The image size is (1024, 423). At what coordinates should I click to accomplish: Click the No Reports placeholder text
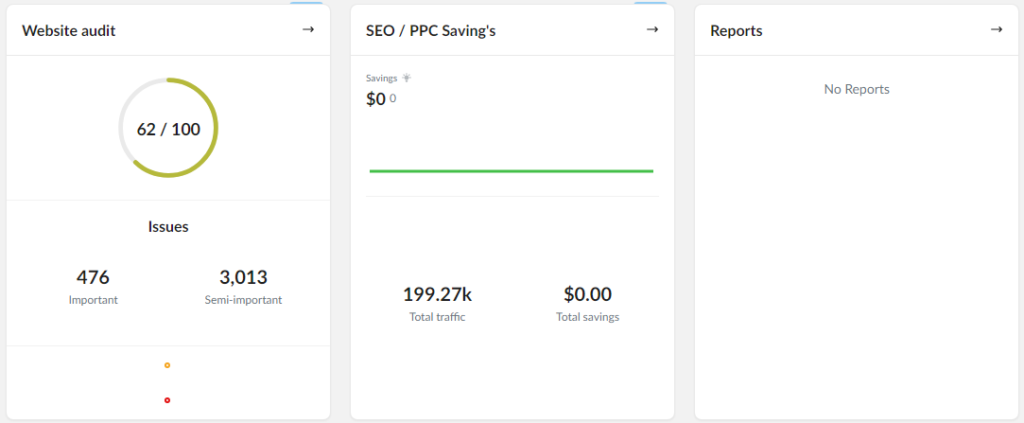tap(857, 89)
